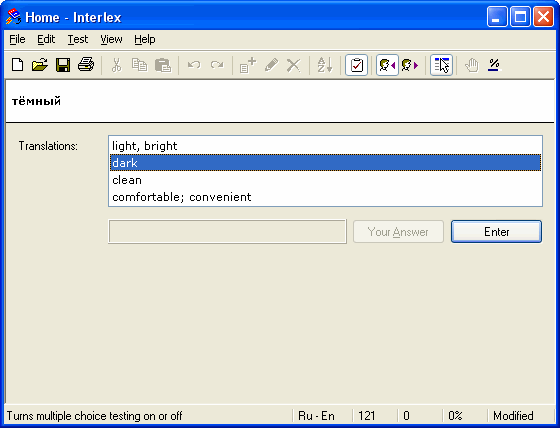
Task: Save using the floppy disk icon
Action: point(63,65)
